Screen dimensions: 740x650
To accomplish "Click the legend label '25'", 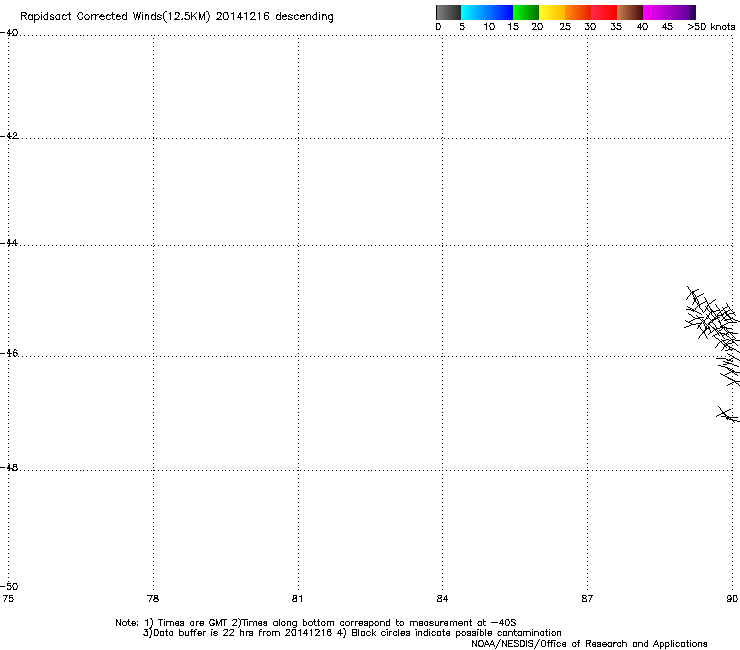I will pos(565,27).
